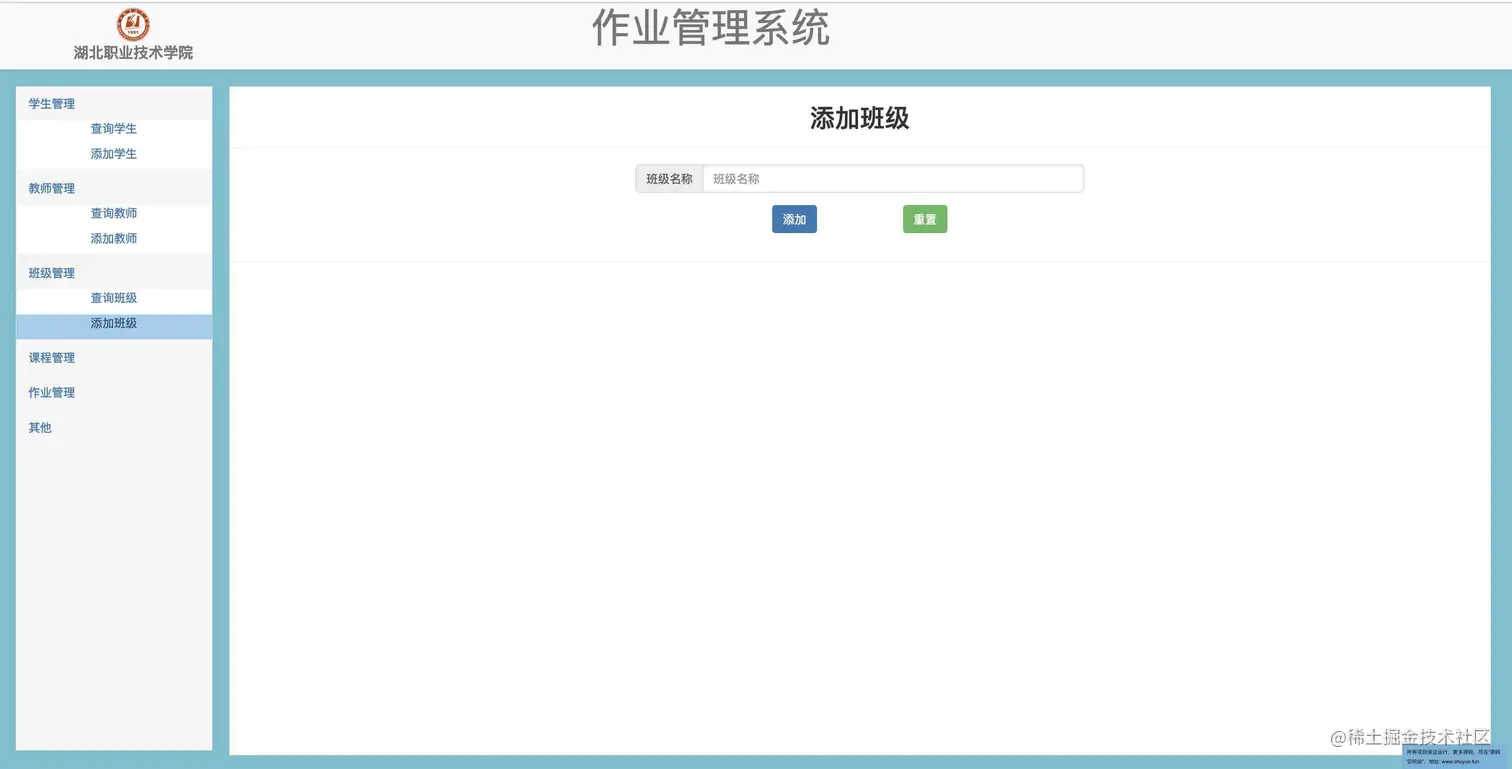Click the blue 添加 submit button
Screen dimensions: 1512x769
(794, 219)
